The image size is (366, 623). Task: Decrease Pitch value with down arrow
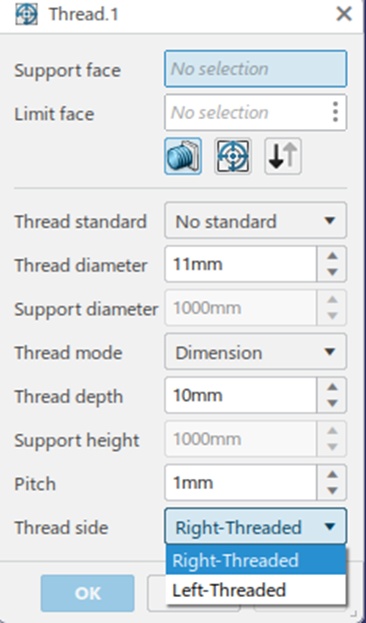(x=332, y=491)
